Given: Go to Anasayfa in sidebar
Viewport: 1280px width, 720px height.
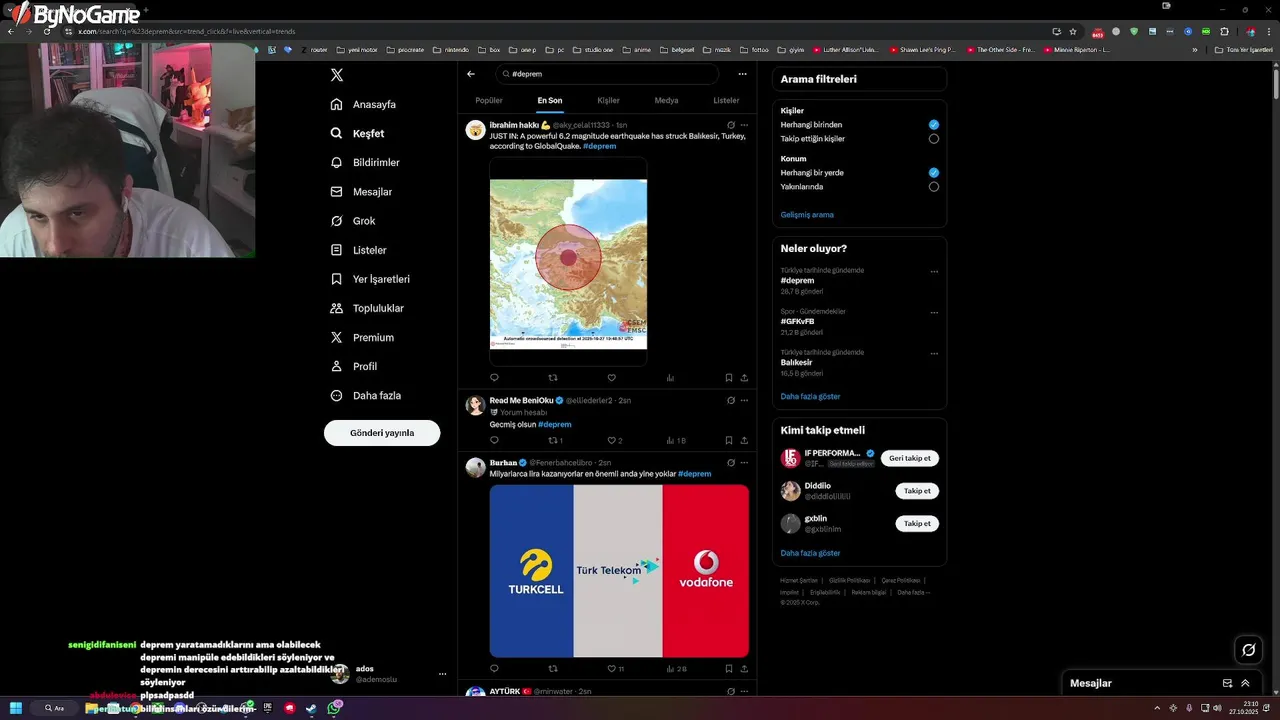Looking at the screenshot, I should tap(363, 104).
